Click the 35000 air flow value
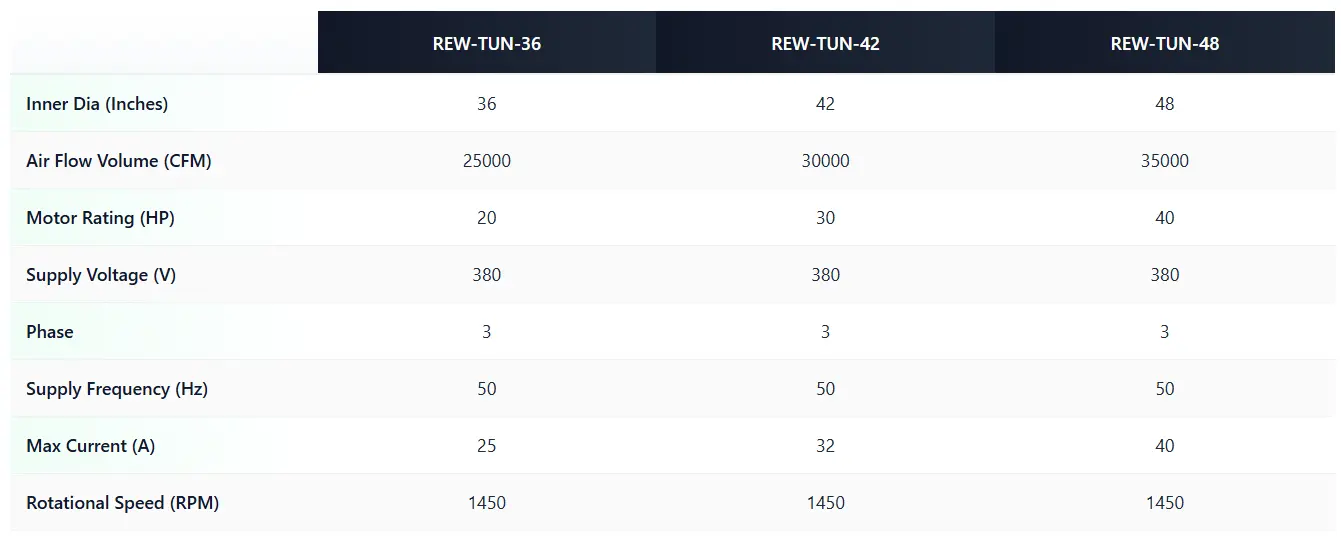 pos(1164,161)
